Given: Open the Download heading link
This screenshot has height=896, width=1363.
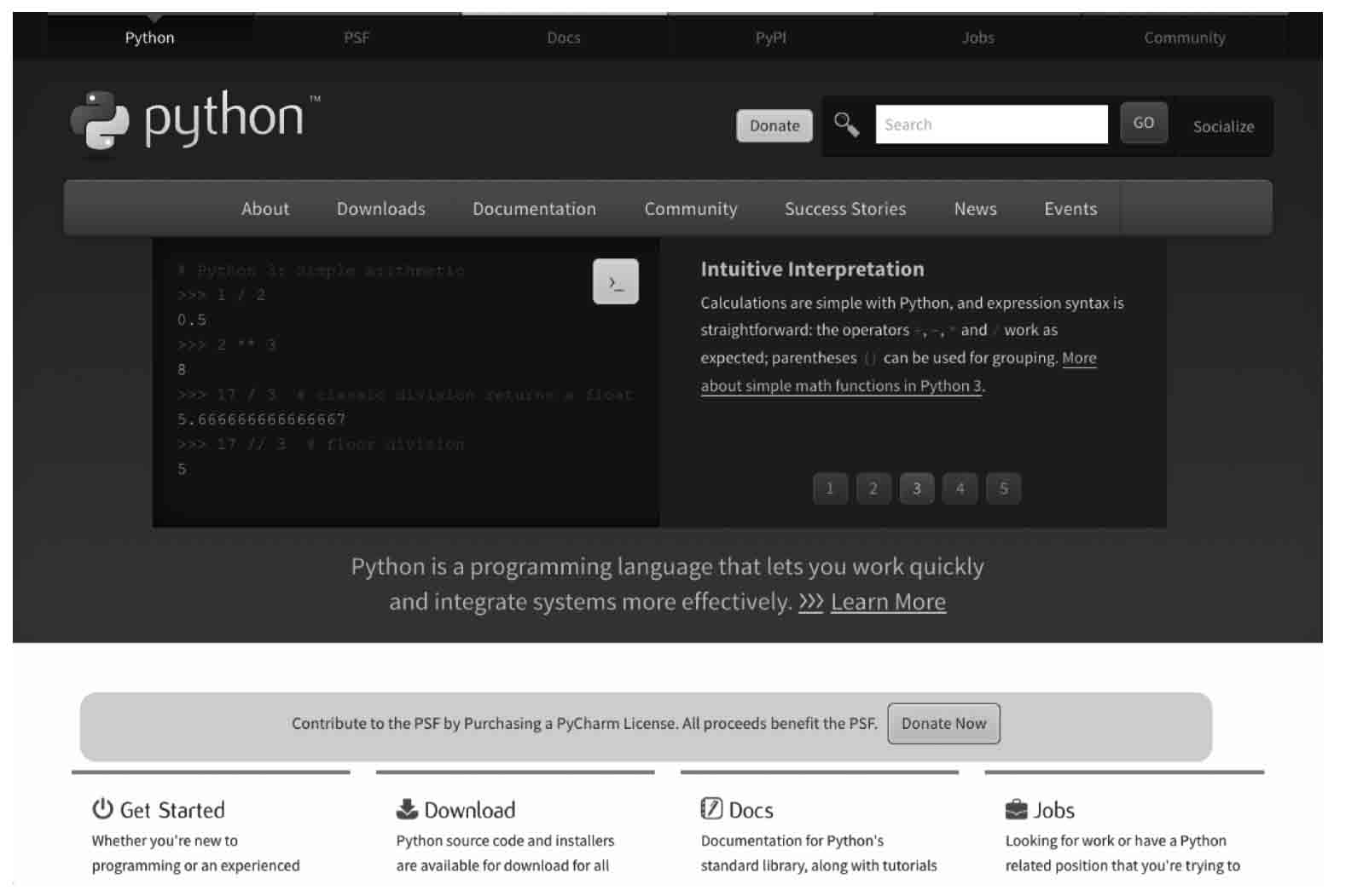Looking at the screenshot, I should pyautogui.click(x=470, y=810).
